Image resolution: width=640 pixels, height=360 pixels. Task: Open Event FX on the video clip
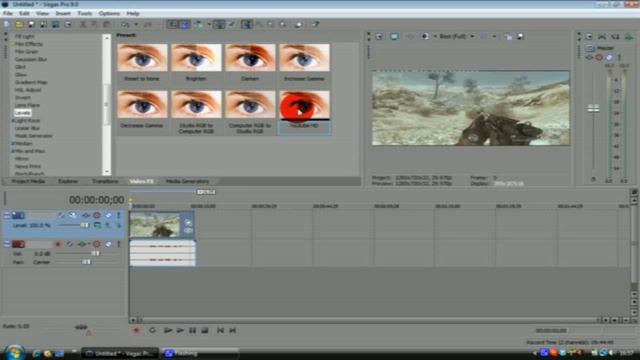point(188,231)
